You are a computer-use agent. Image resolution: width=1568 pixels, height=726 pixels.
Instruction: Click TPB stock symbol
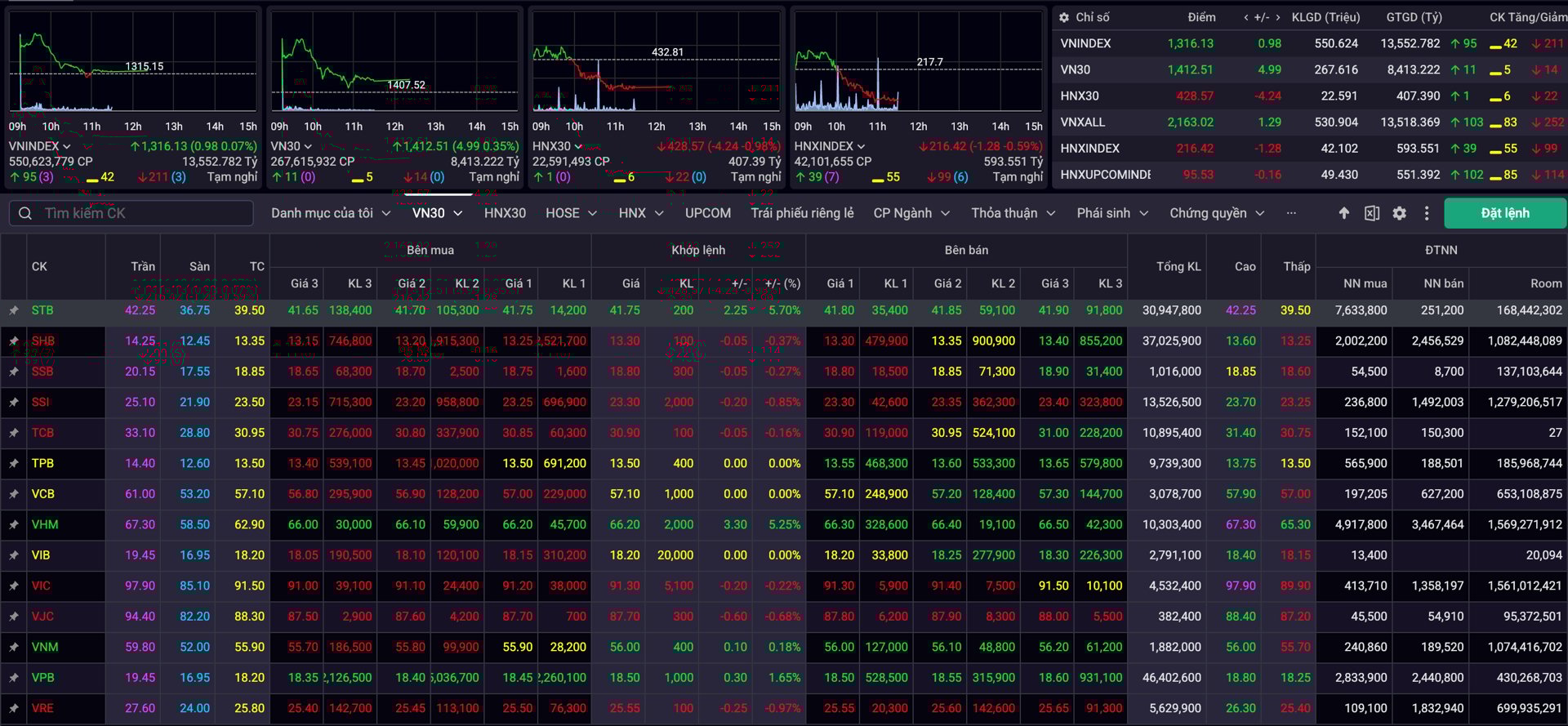tap(42, 463)
